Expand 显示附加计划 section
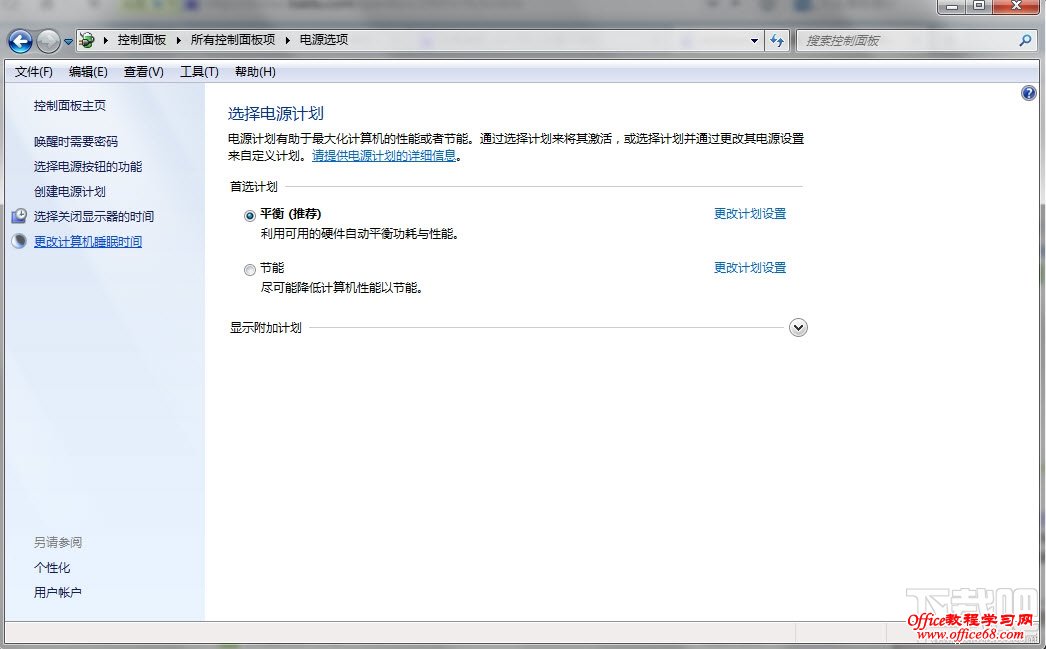This screenshot has height=649, width=1046. 797,327
